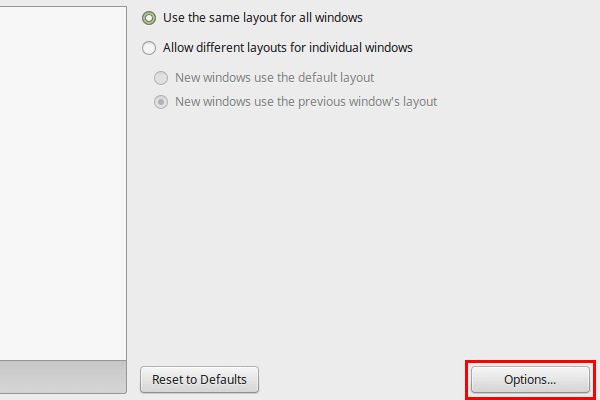Click the label text "individual windows"
Screen dimensions: 600x400
coord(361,48)
